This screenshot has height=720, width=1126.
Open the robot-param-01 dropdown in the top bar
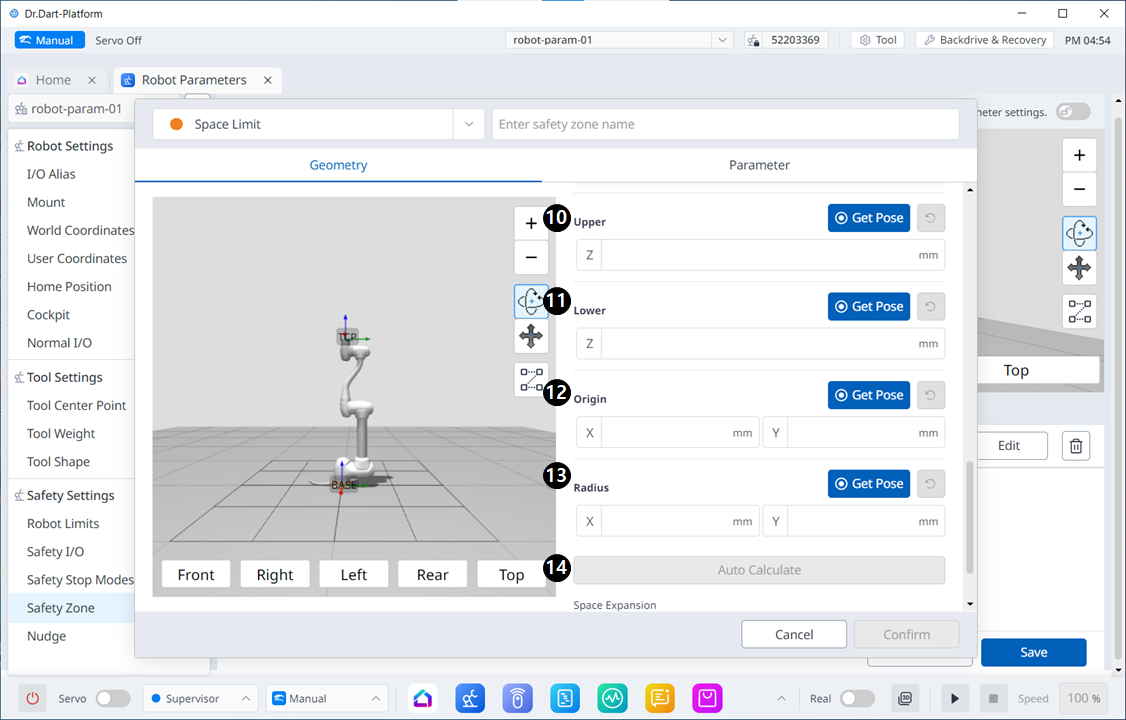click(x=722, y=40)
